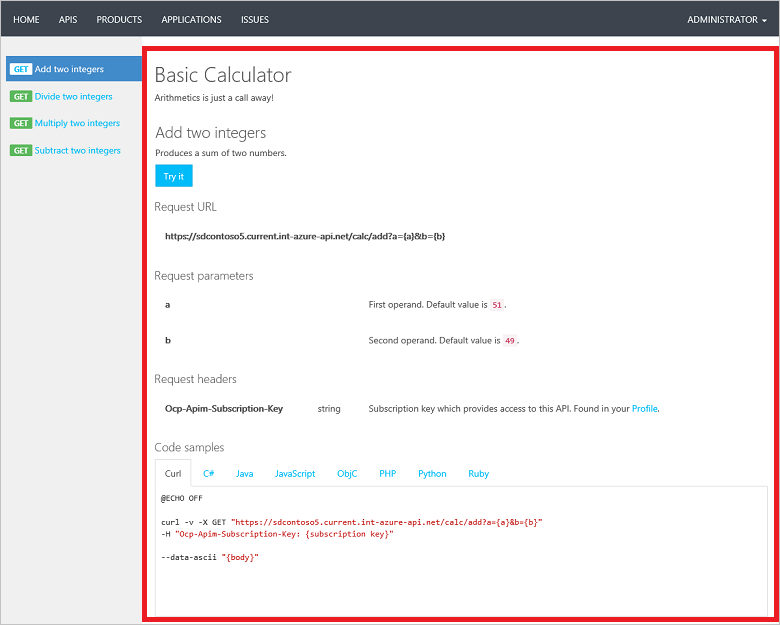
Task: Select the Subtract two integers operation
Action: click(x=78, y=150)
